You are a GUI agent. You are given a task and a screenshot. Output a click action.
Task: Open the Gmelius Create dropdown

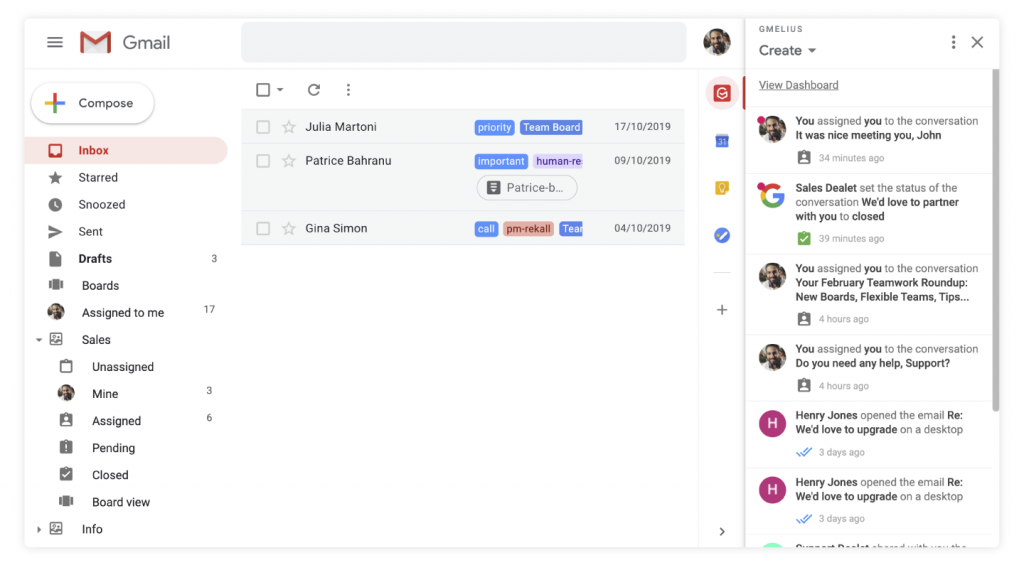[x=787, y=50]
